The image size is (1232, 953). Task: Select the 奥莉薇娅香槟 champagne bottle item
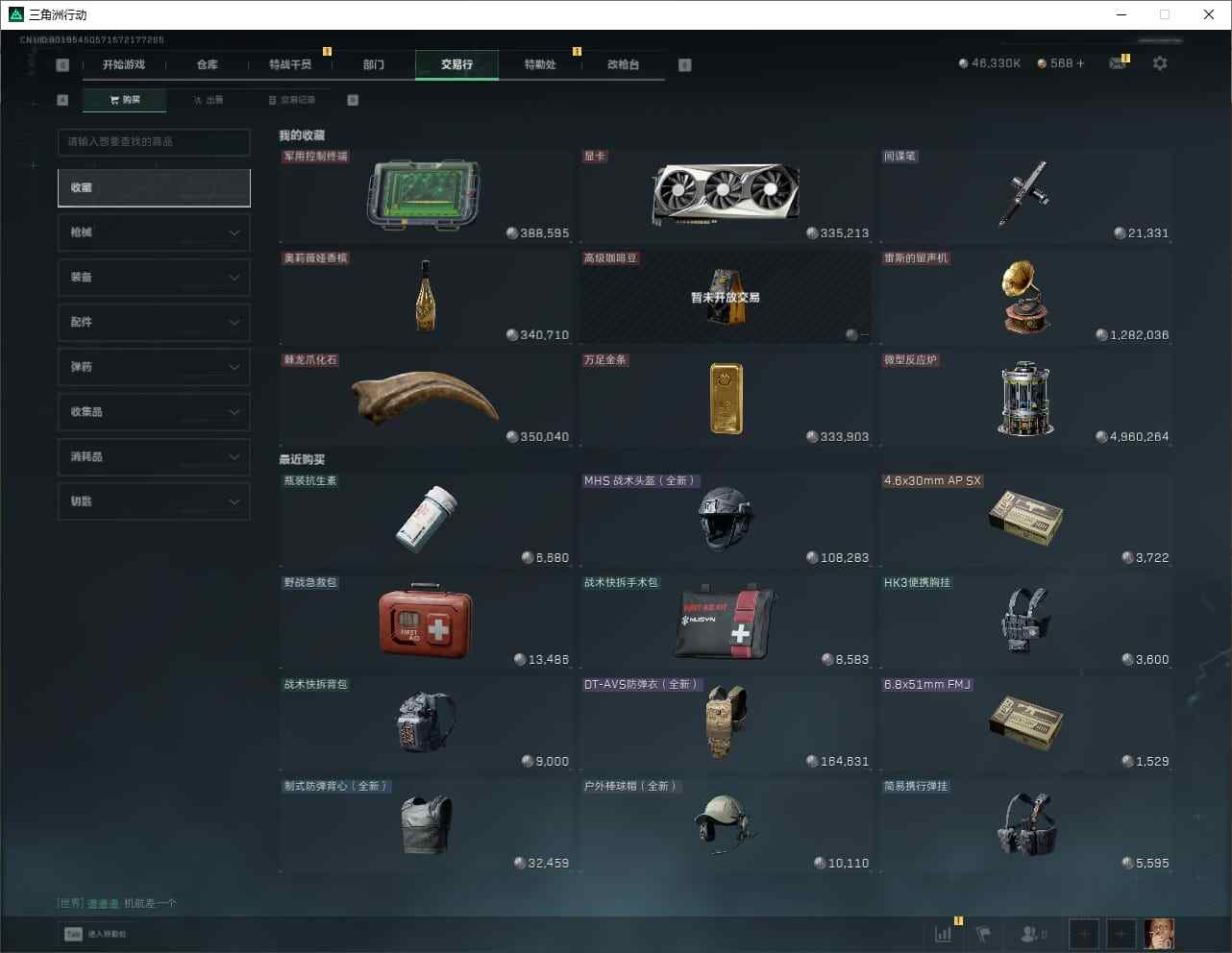point(425,298)
